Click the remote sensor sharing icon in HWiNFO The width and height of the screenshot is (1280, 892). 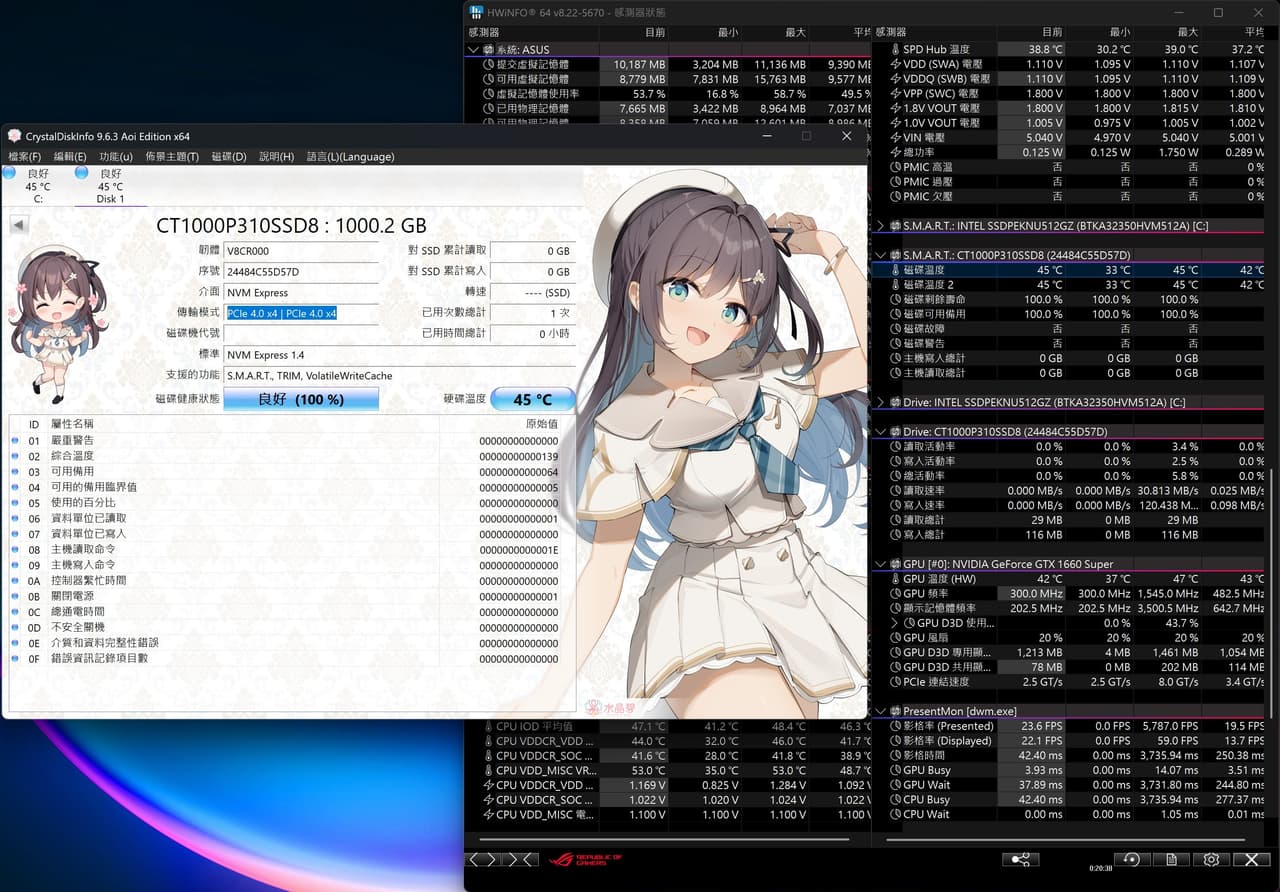(1021, 859)
